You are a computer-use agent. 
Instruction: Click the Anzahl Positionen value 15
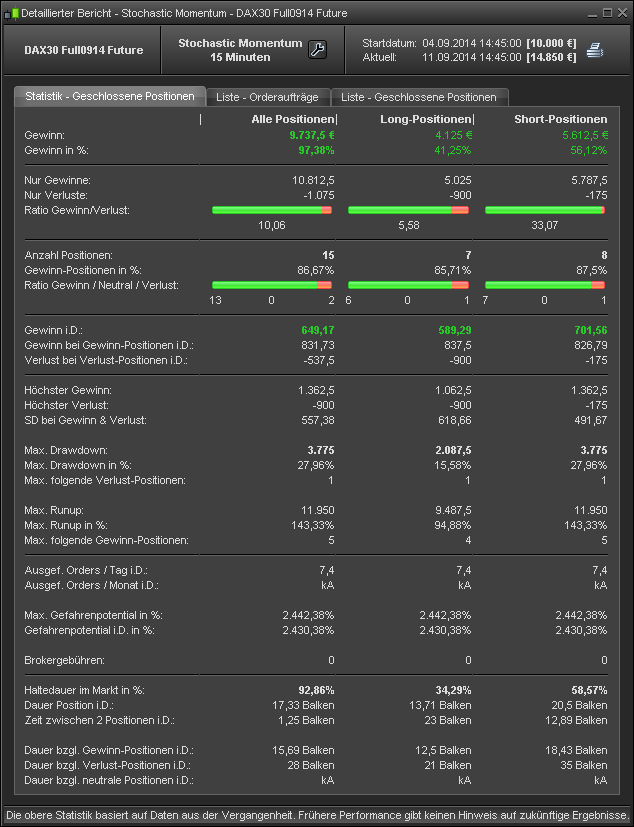(328, 255)
